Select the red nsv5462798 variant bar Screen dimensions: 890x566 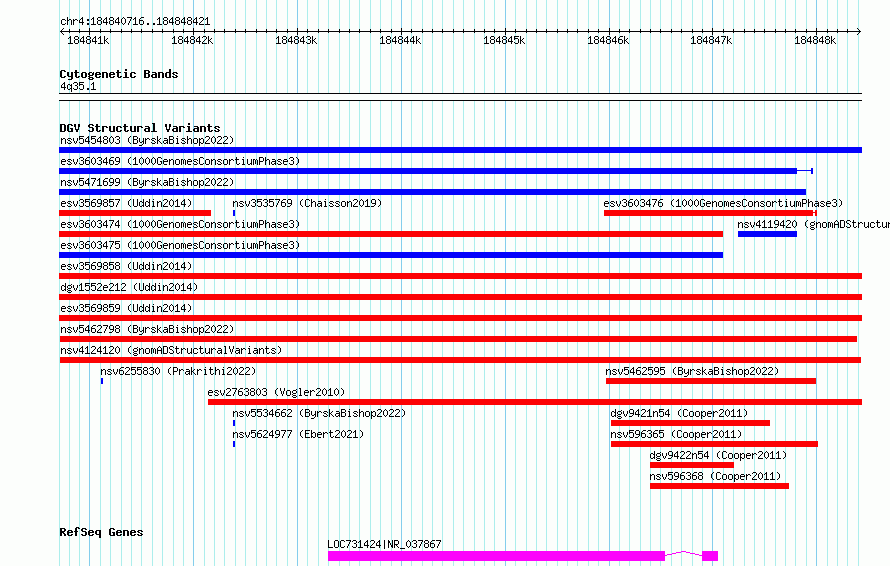click(458, 339)
